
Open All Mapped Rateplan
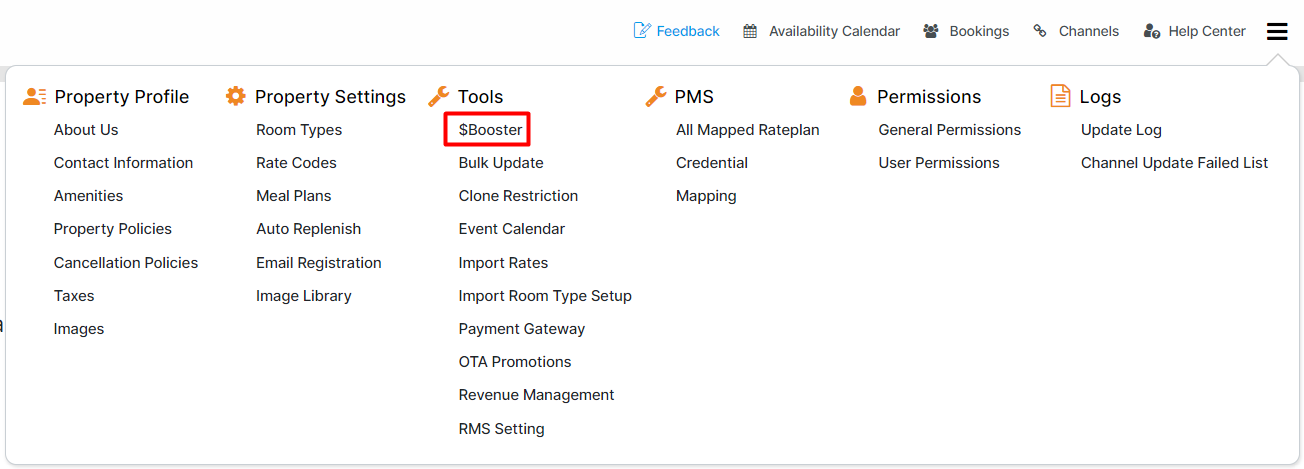pyautogui.click(x=748, y=130)
